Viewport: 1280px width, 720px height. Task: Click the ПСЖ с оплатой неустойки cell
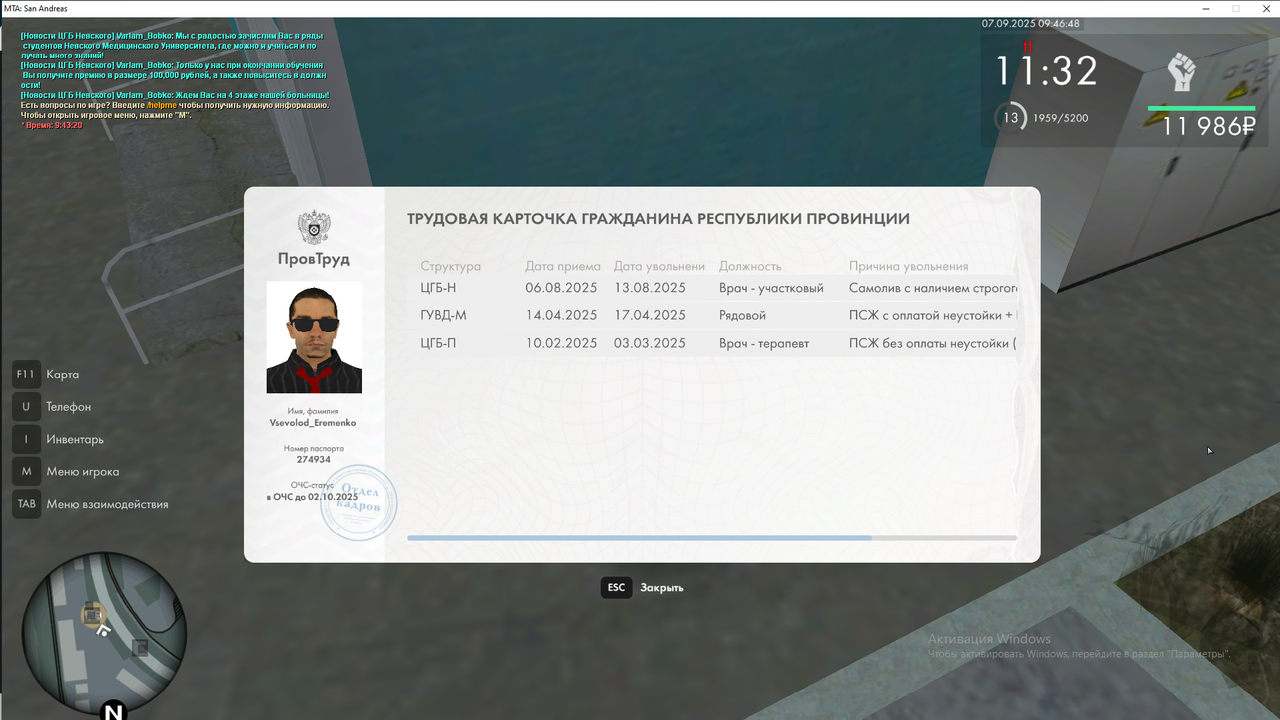[933, 315]
